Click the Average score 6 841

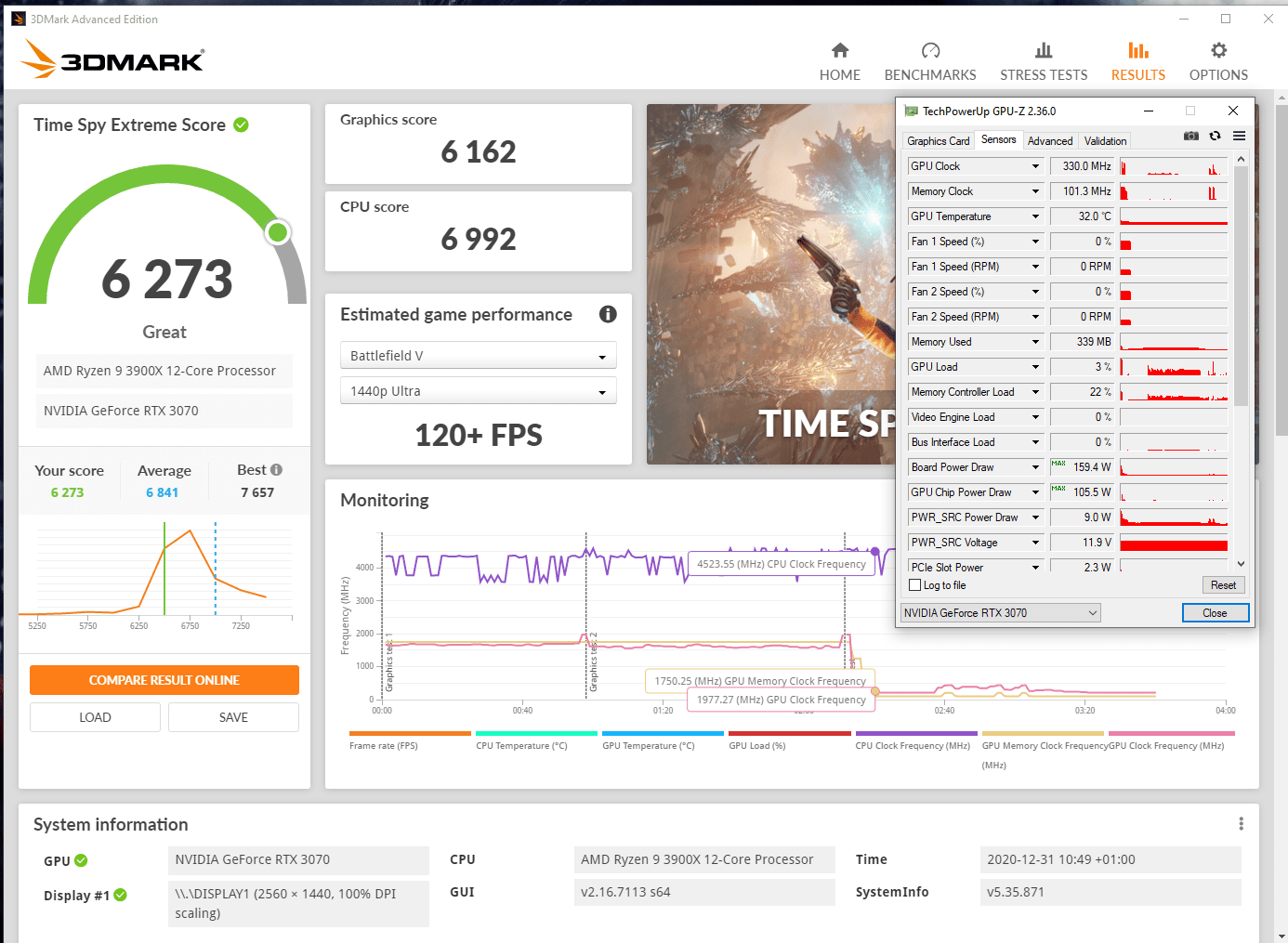(x=162, y=492)
